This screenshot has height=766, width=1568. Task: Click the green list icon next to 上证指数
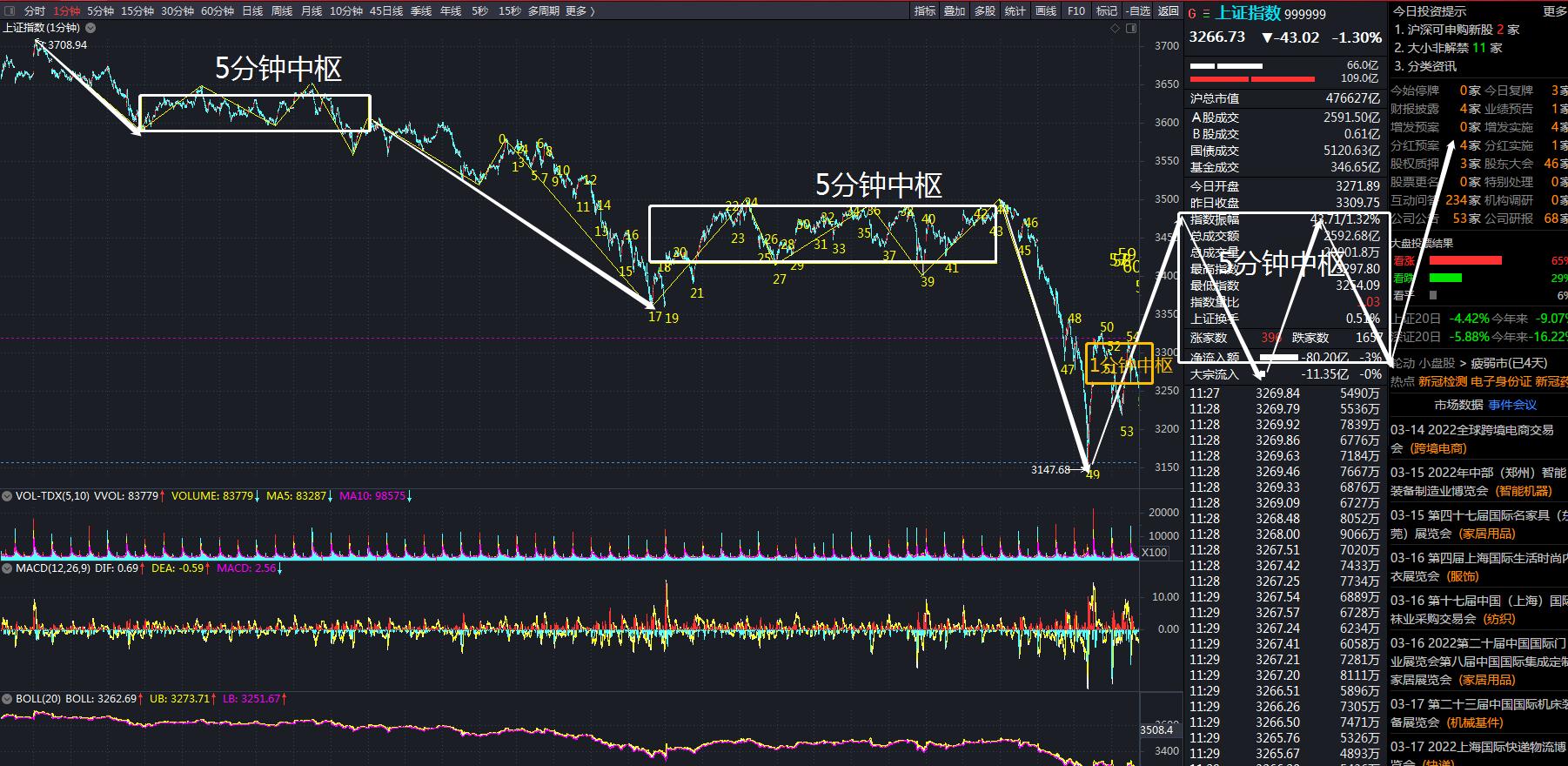(1206, 14)
